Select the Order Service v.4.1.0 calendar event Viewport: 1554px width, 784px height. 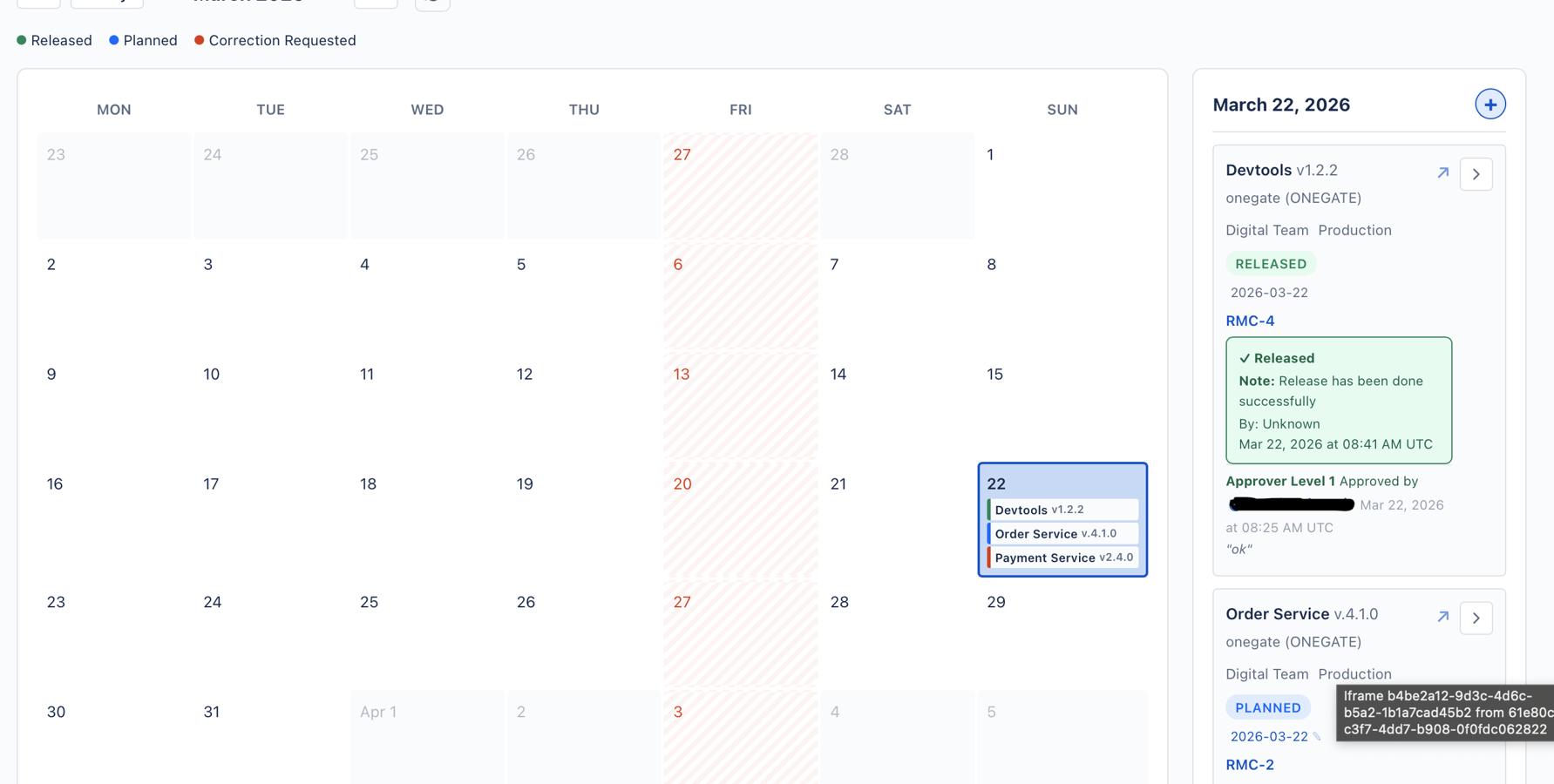click(1062, 533)
